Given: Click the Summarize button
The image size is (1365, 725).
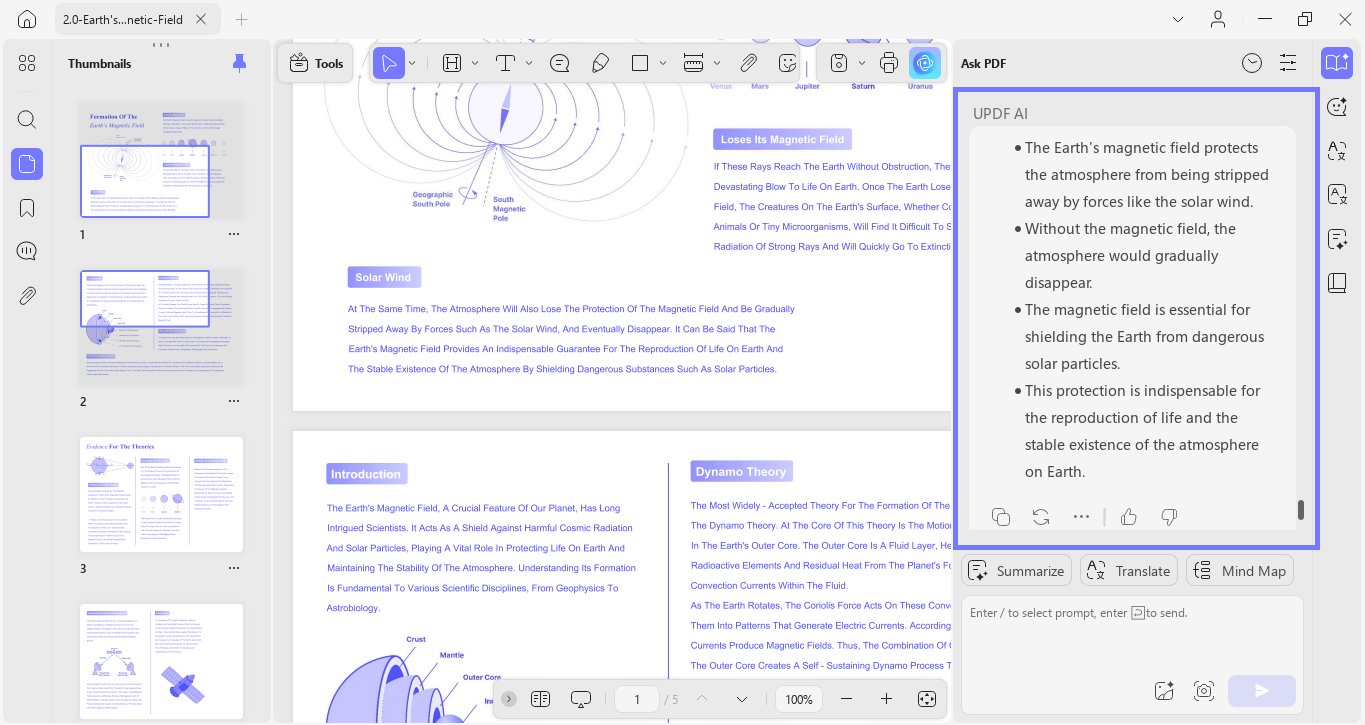Looking at the screenshot, I should click(x=1016, y=570).
